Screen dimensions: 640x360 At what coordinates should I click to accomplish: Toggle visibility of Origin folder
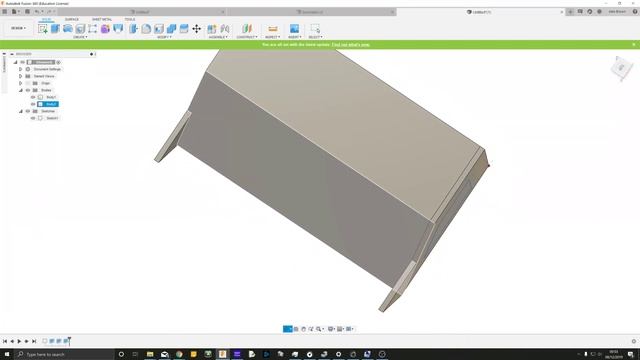28,83
